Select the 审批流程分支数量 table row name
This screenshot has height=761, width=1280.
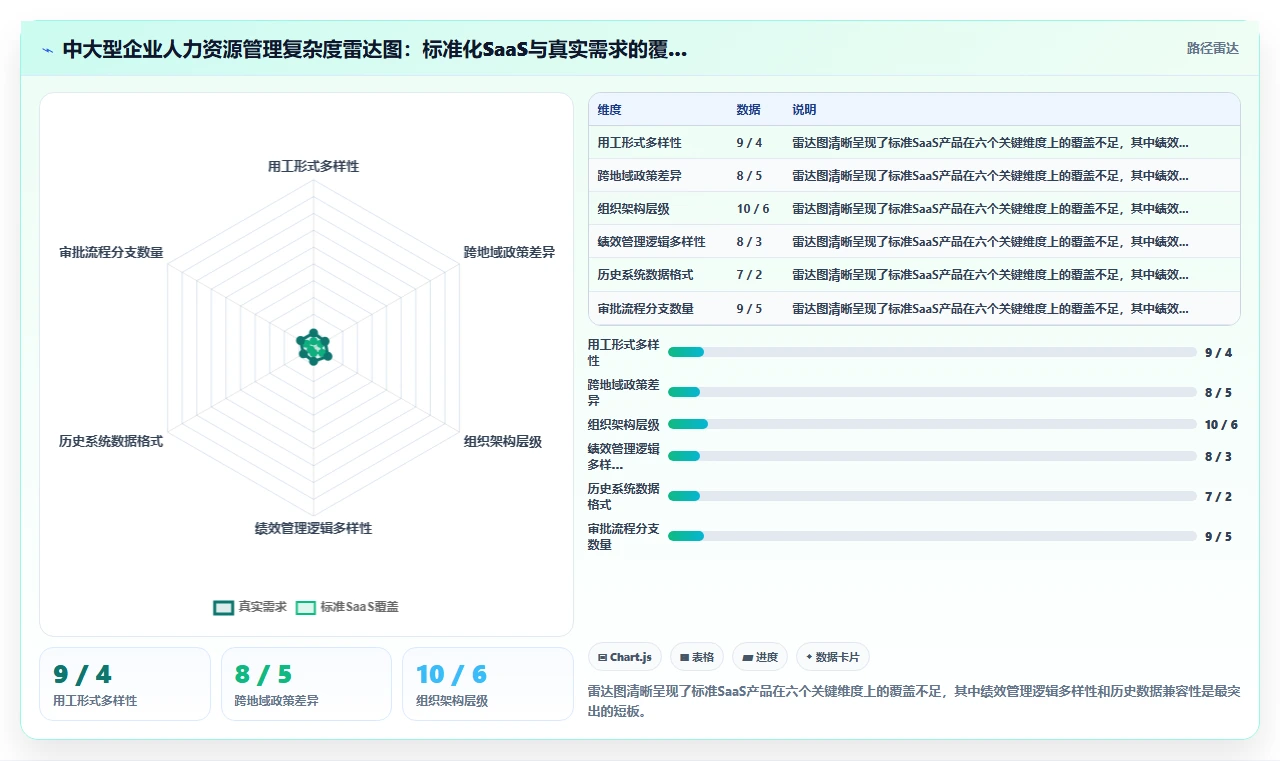(x=646, y=309)
